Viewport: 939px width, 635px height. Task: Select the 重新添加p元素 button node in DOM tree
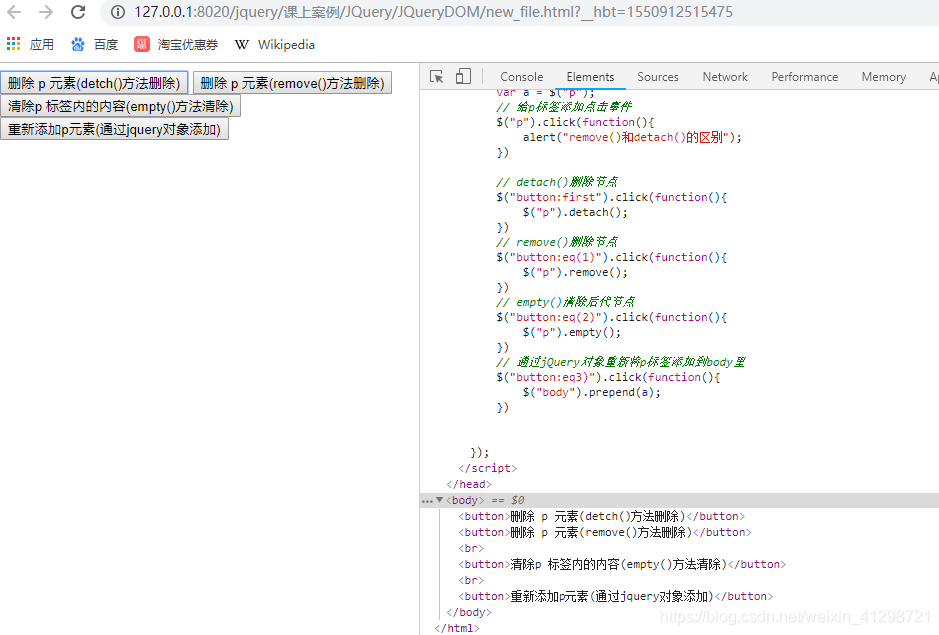coord(616,596)
